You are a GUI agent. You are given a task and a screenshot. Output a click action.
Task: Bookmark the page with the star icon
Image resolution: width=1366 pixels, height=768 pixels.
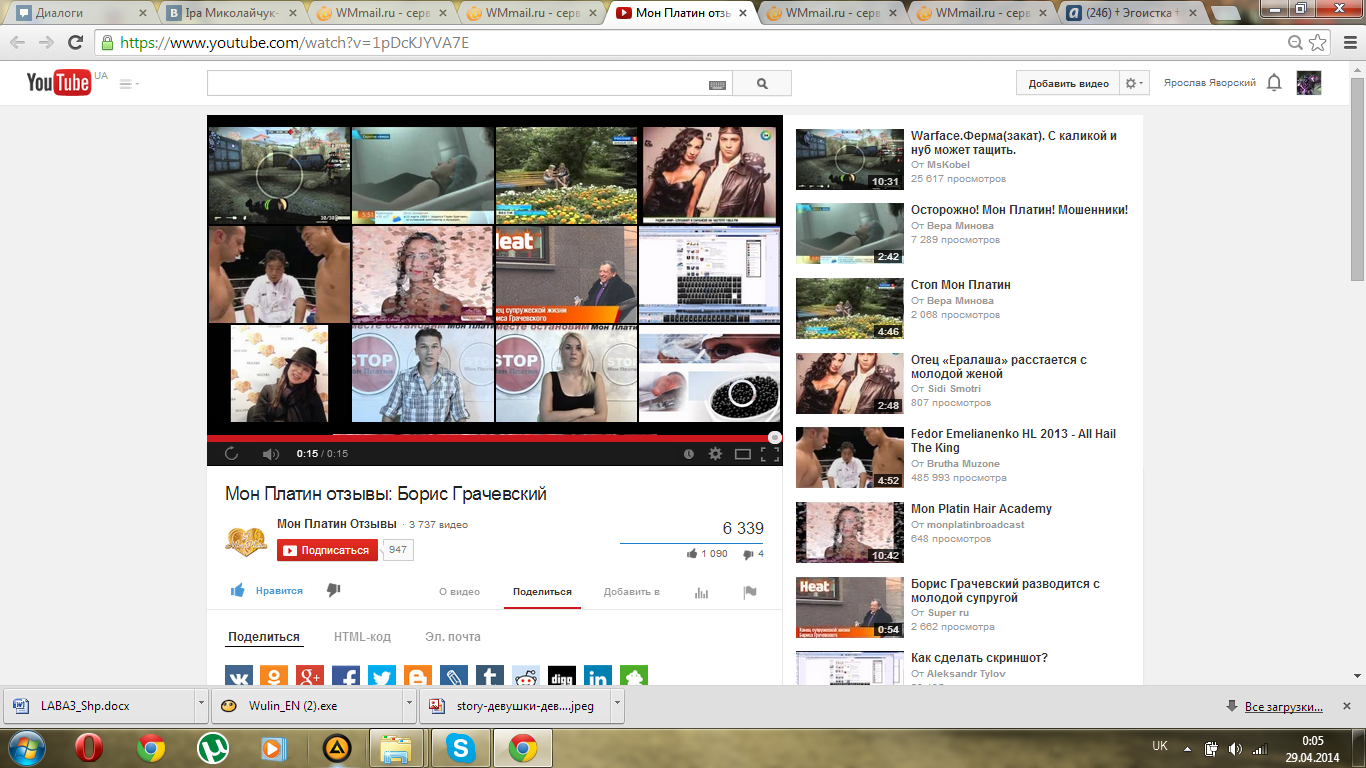[x=1318, y=43]
